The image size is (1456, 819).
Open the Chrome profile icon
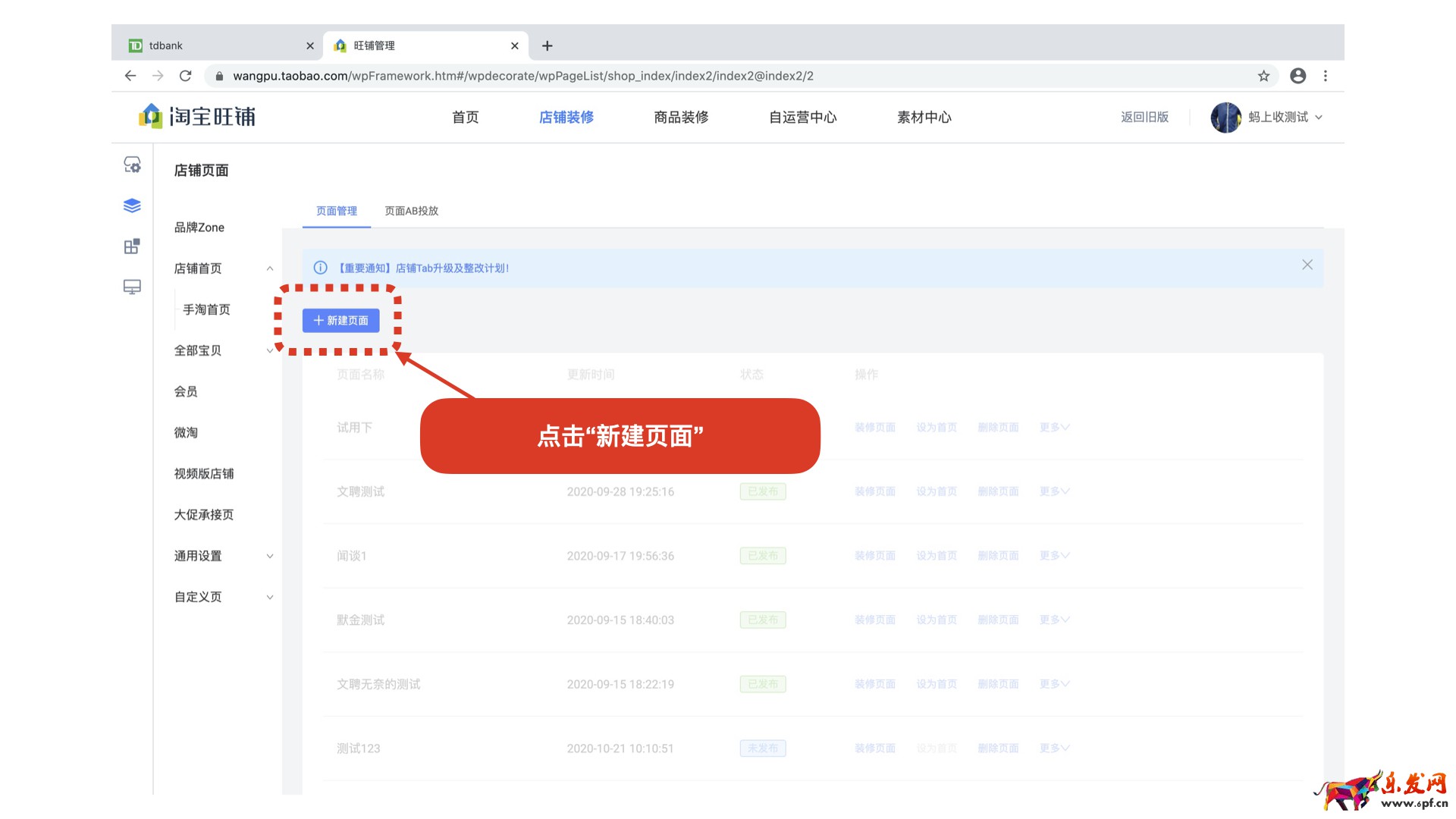click(1298, 76)
